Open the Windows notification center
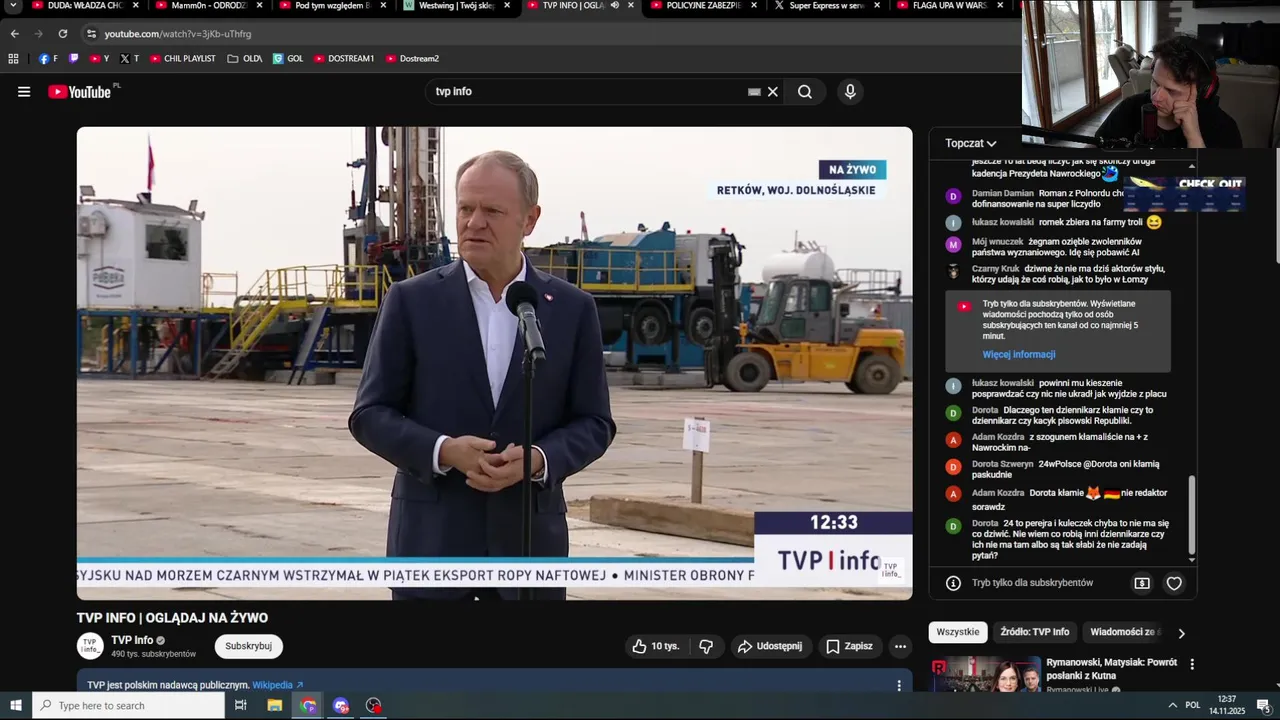 click(x=1263, y=705)
